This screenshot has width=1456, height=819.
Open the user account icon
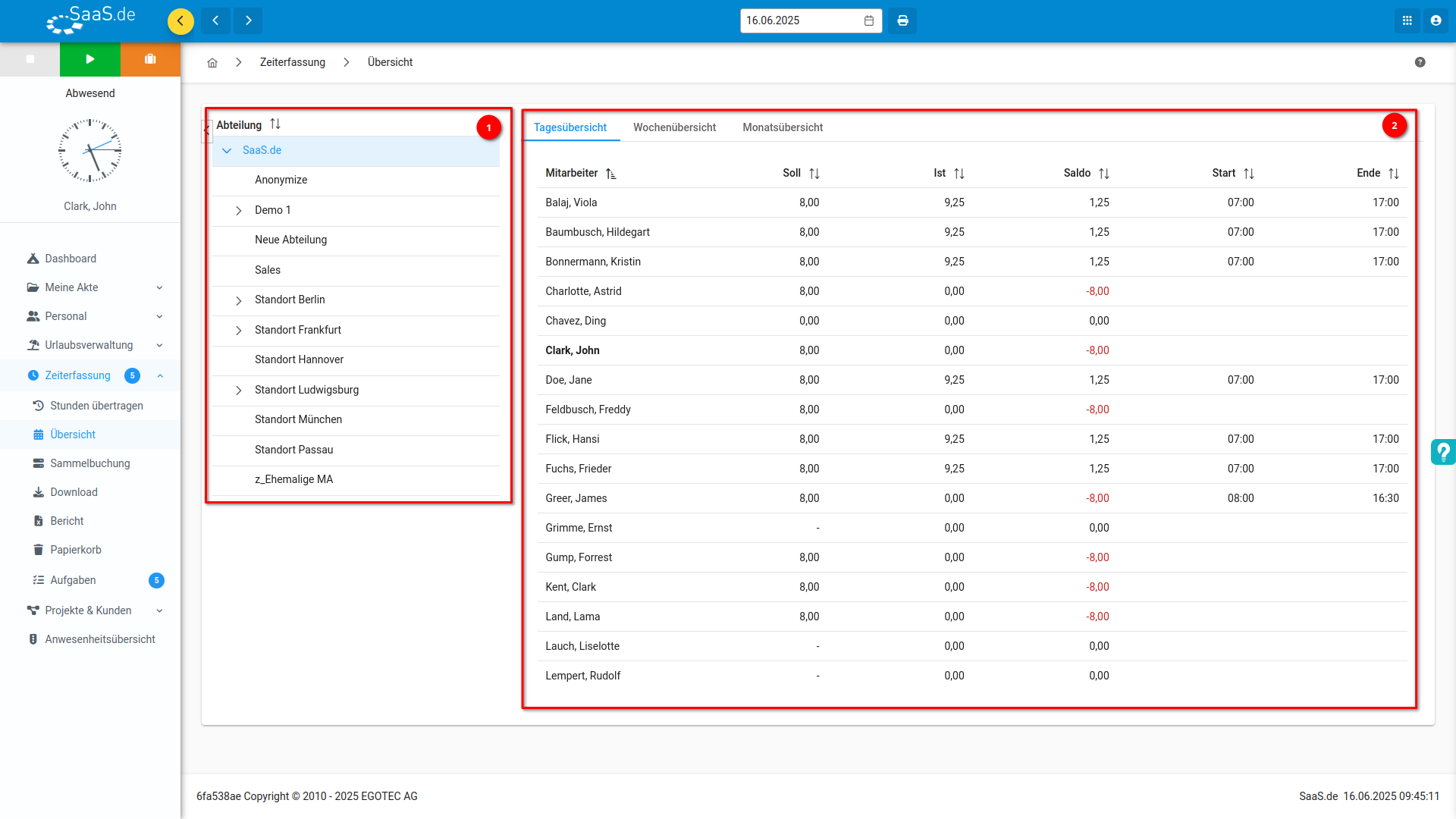(x=1436, y=20)
